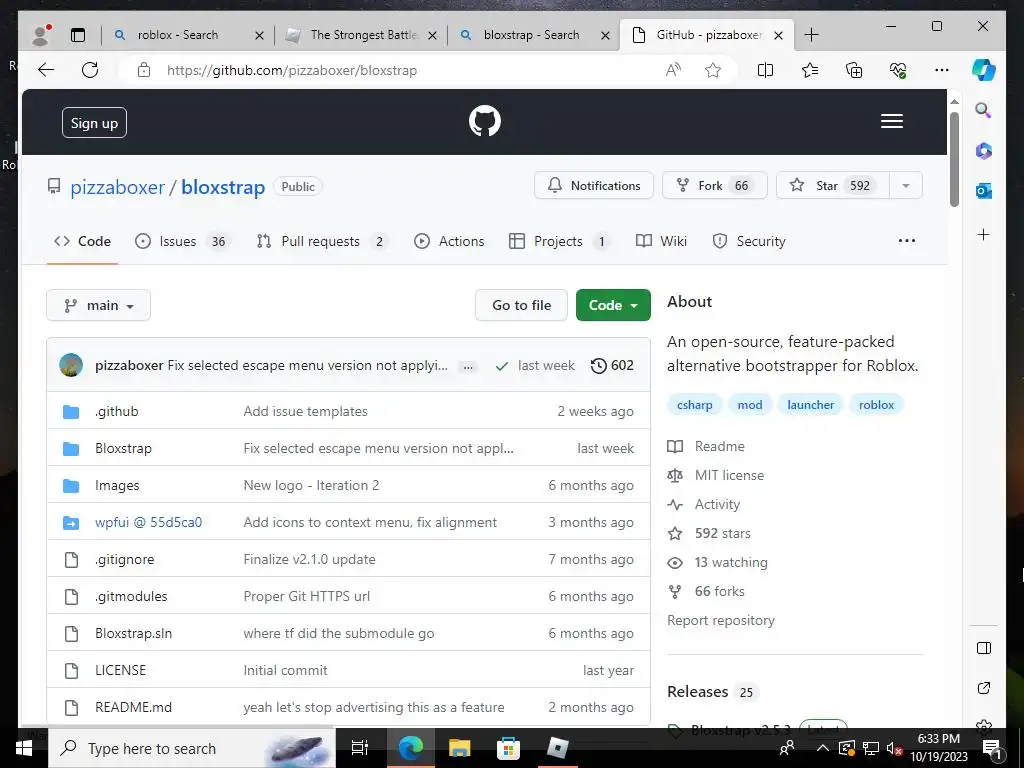Screen dimensions: 1024x768
Task: Open the Collections icon
Action: pos(854,70)
